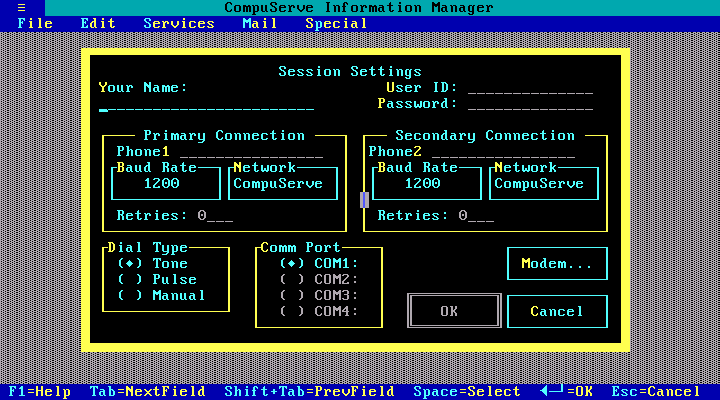The height and width of the screenshot is (400, 720).
Task: Click the Phone2 number field
Action: pyautogui.click(x=504, y=152)
